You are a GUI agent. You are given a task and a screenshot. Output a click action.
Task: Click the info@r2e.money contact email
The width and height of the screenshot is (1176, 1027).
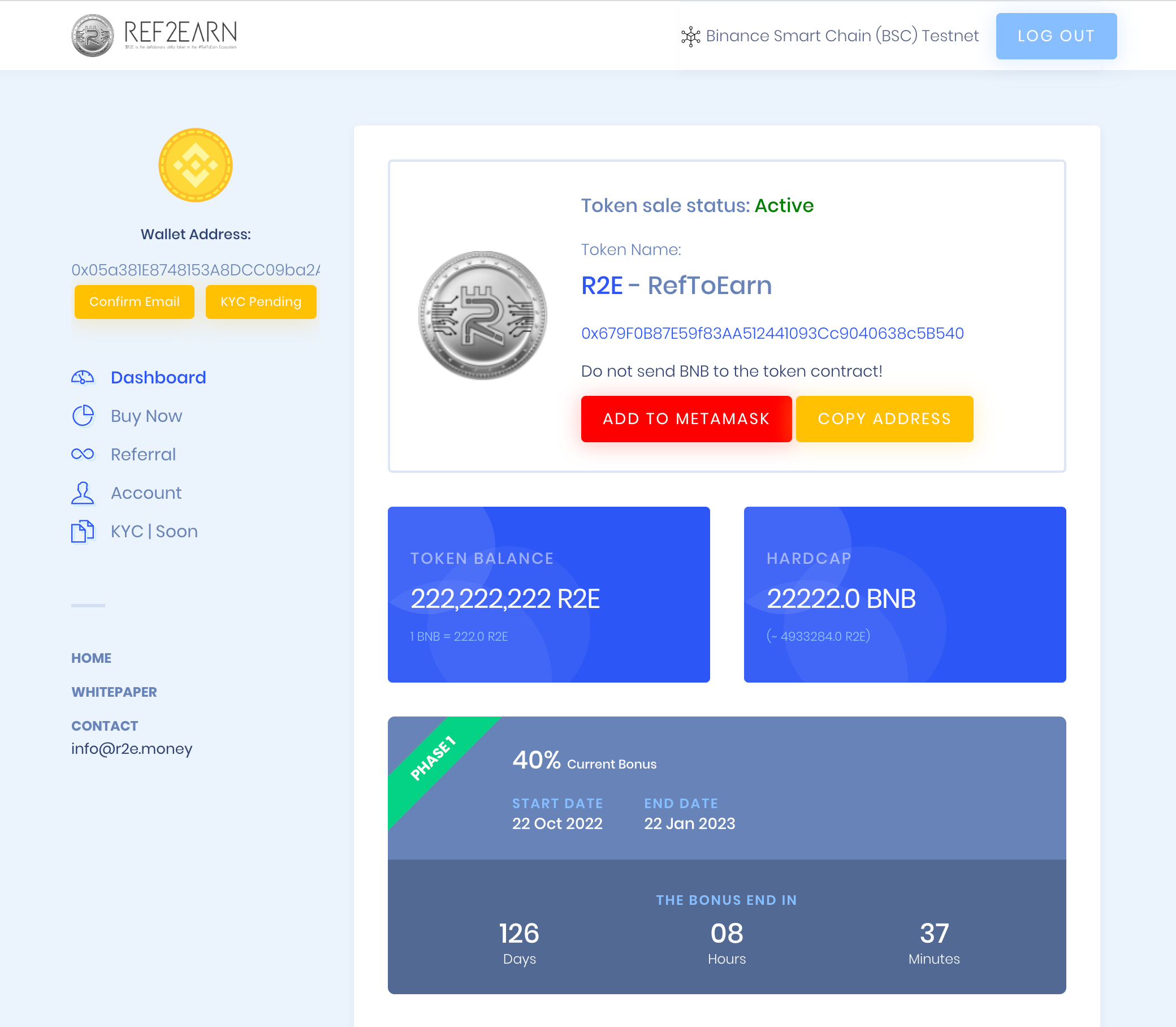click(132, 748)
